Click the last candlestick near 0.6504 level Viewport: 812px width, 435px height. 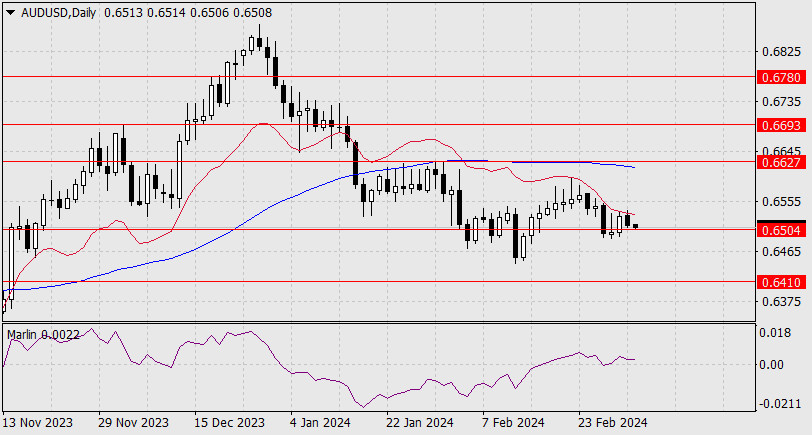[635, 226]
